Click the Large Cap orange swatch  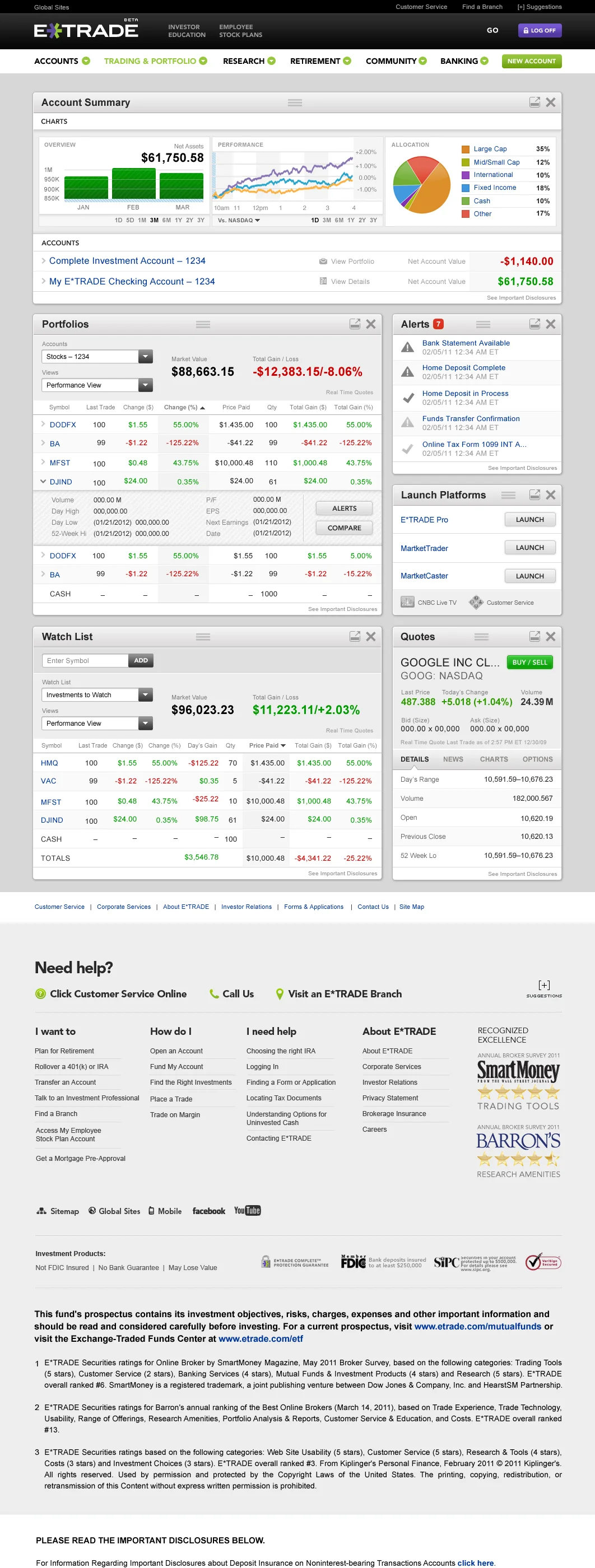point(465,149)
